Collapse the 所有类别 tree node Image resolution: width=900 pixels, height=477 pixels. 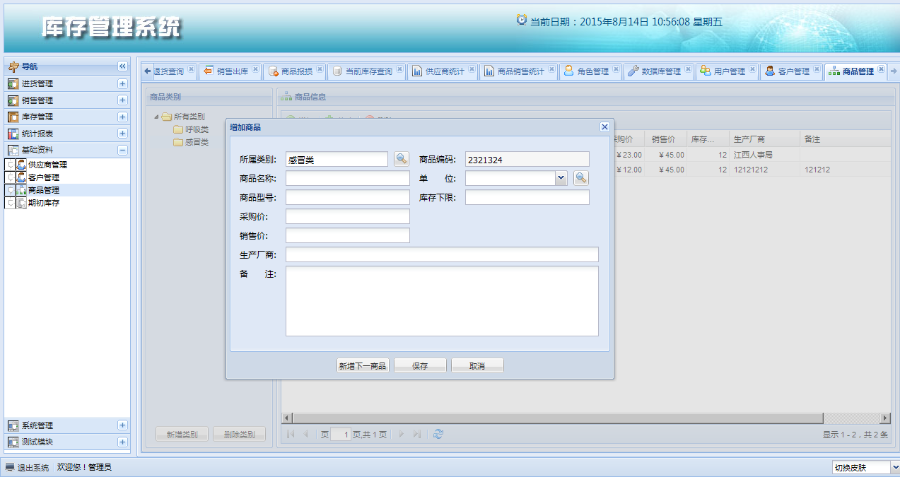click(x=156, y=117)
